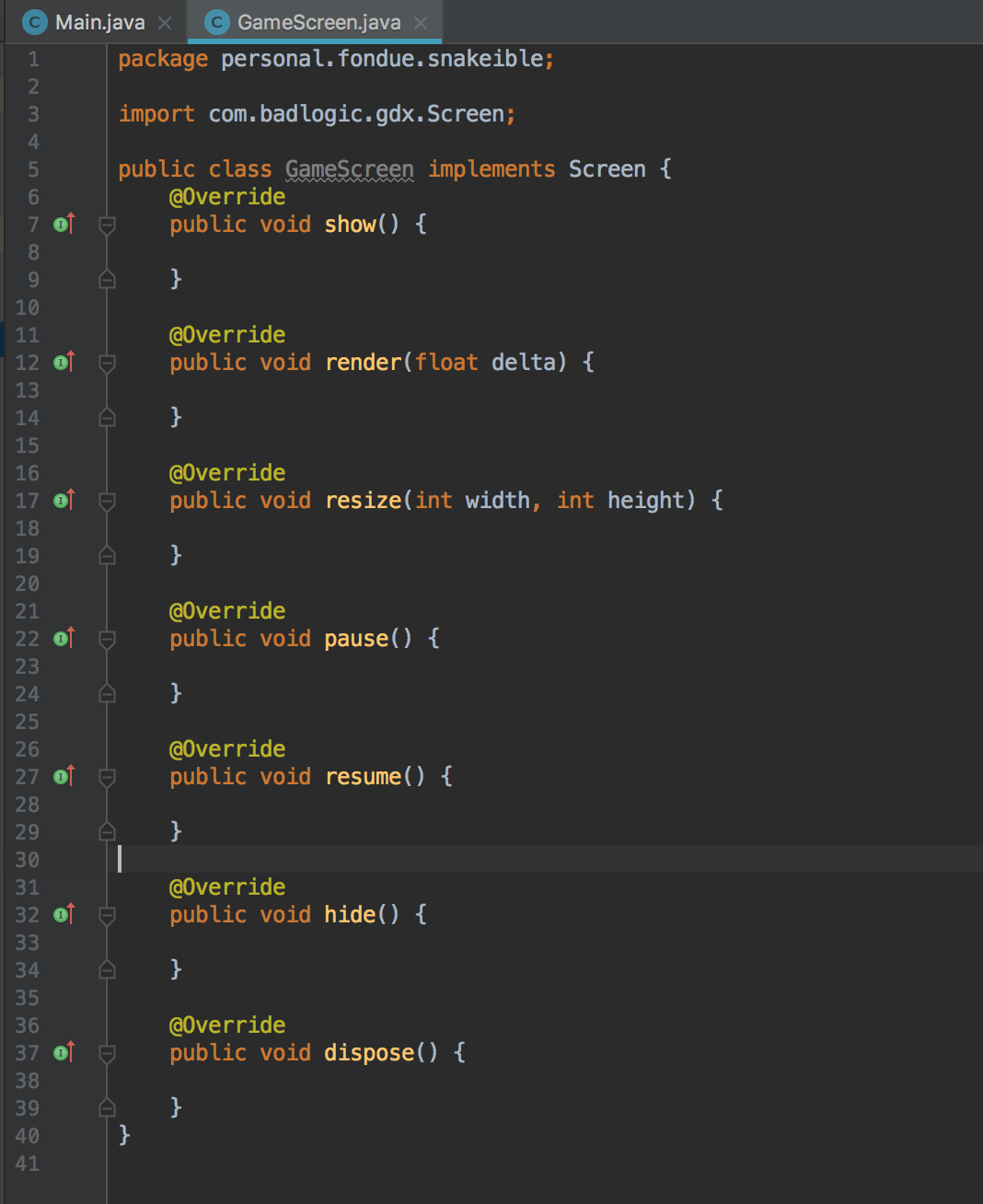Collapse the pause() method fold marker

pos(107,639)
